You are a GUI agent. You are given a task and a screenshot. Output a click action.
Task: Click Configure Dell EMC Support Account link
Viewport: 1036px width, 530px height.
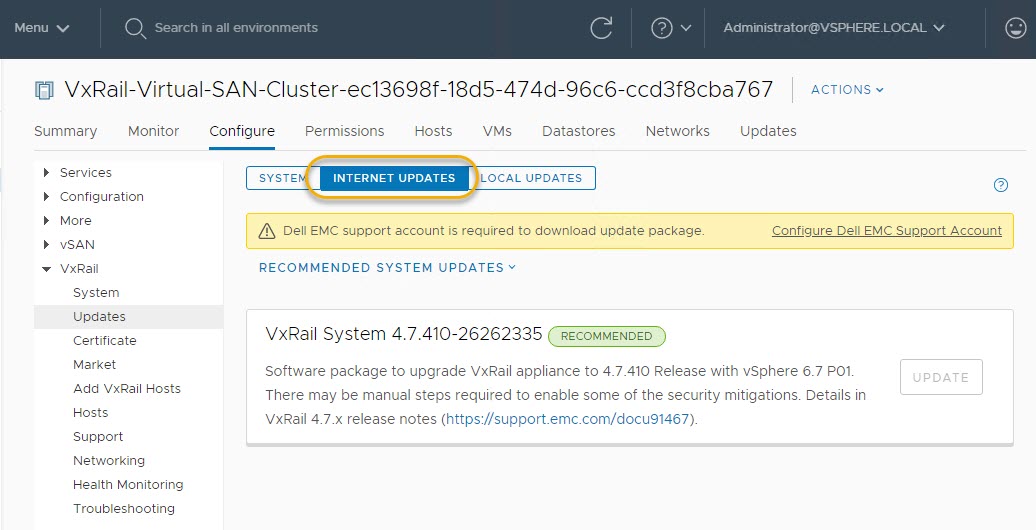pos(886,231)
